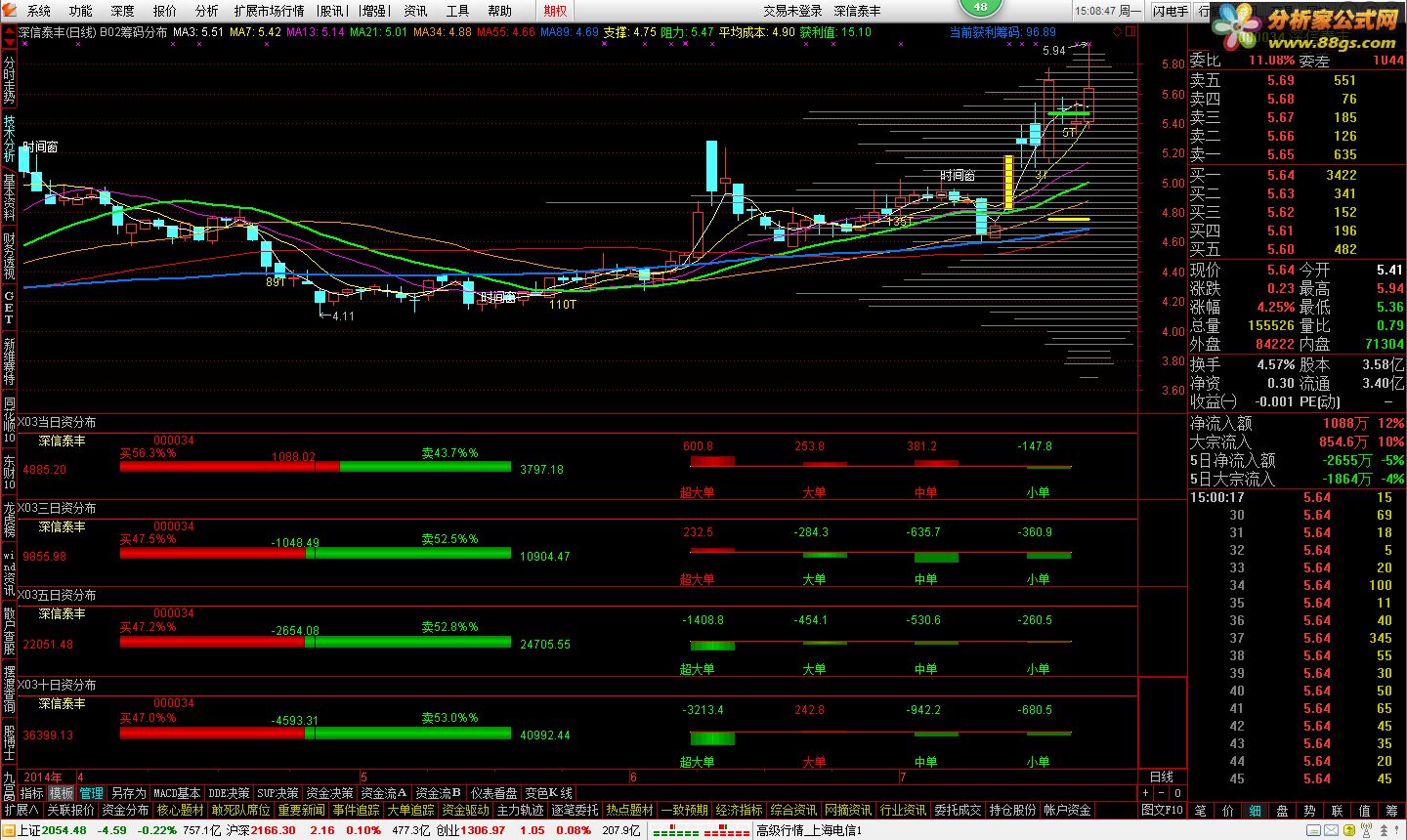Select the 联 panel tab in the bottom right

pos(1337,811)
